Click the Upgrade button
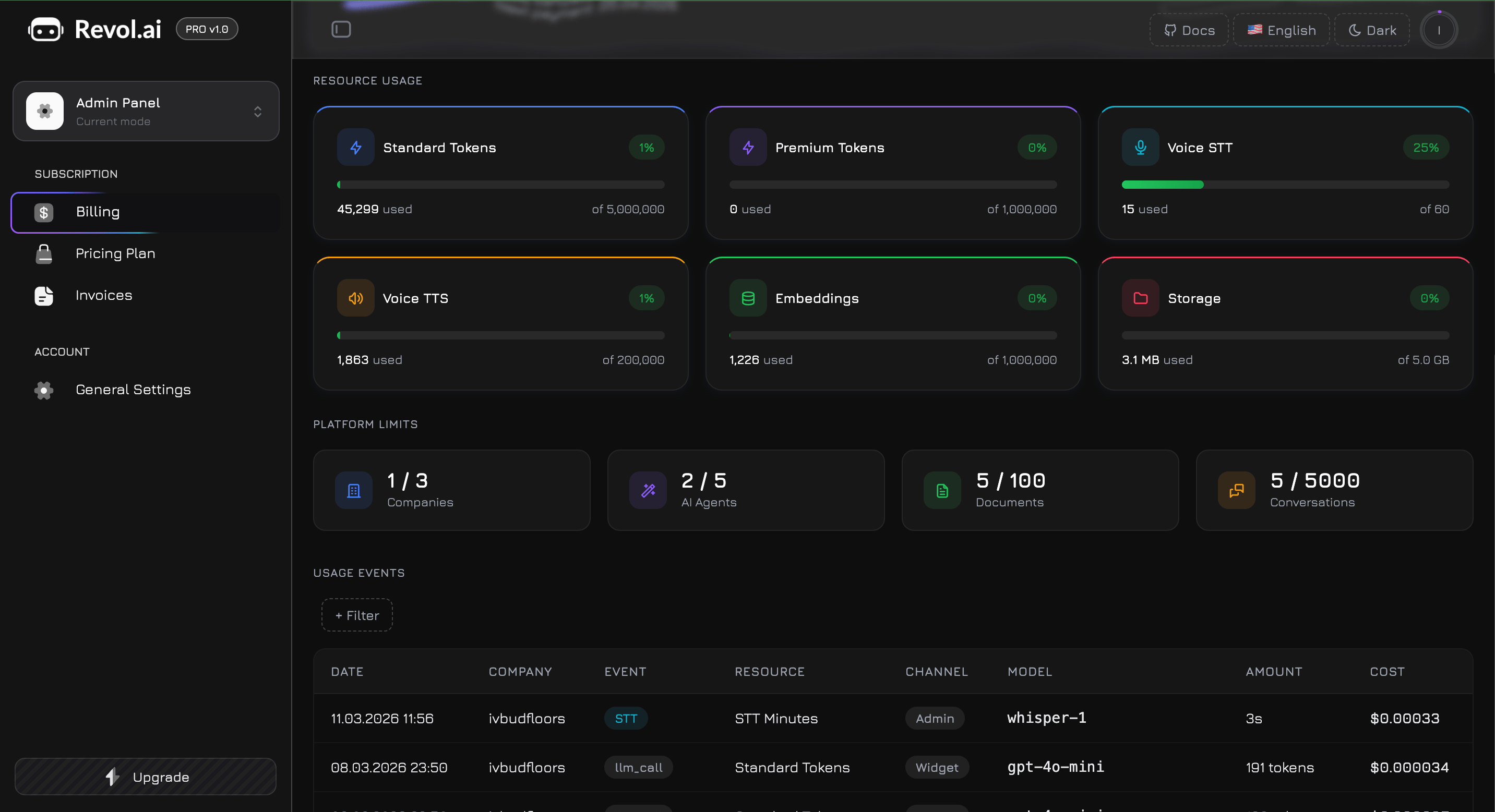The image size is (1495, 812). tap(146, 777)
